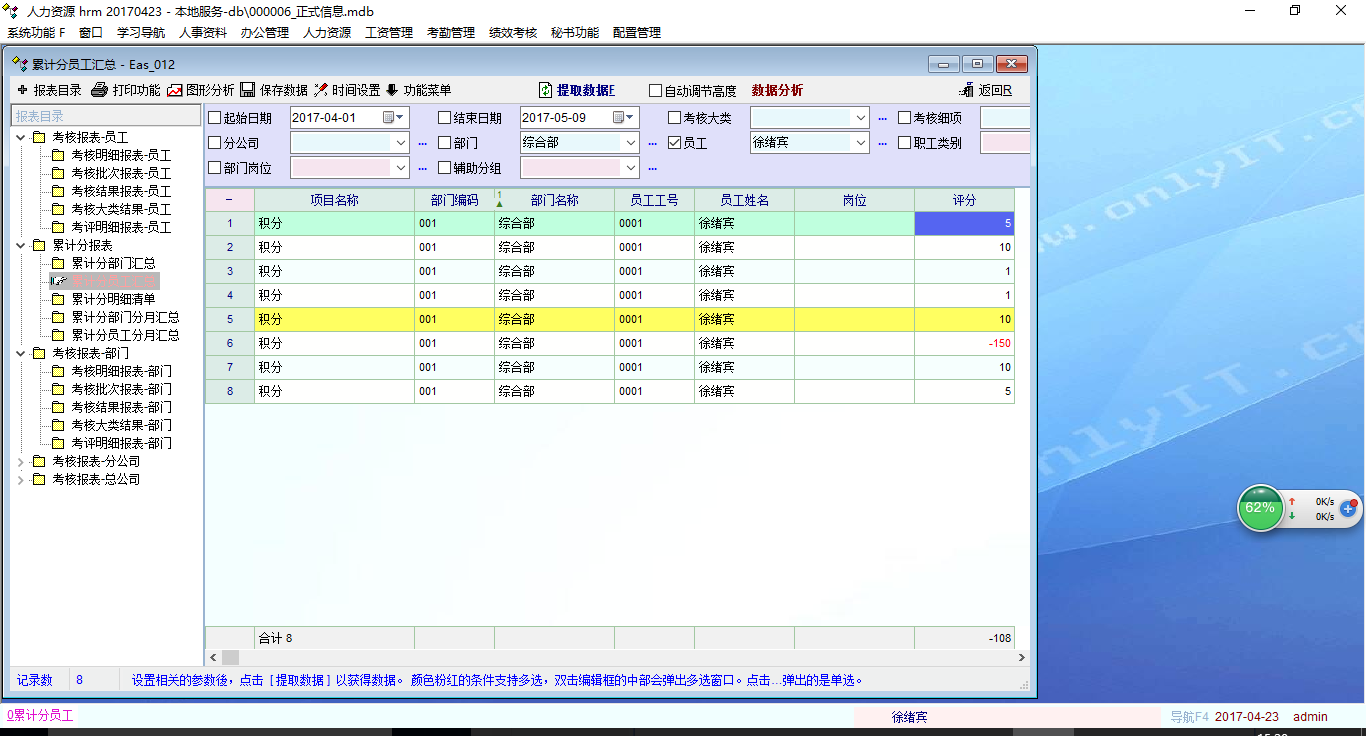Expand the 部门 dropdown showing 综合部
The width and height of the screenshot is (1366, 736).
coord(630,143)
